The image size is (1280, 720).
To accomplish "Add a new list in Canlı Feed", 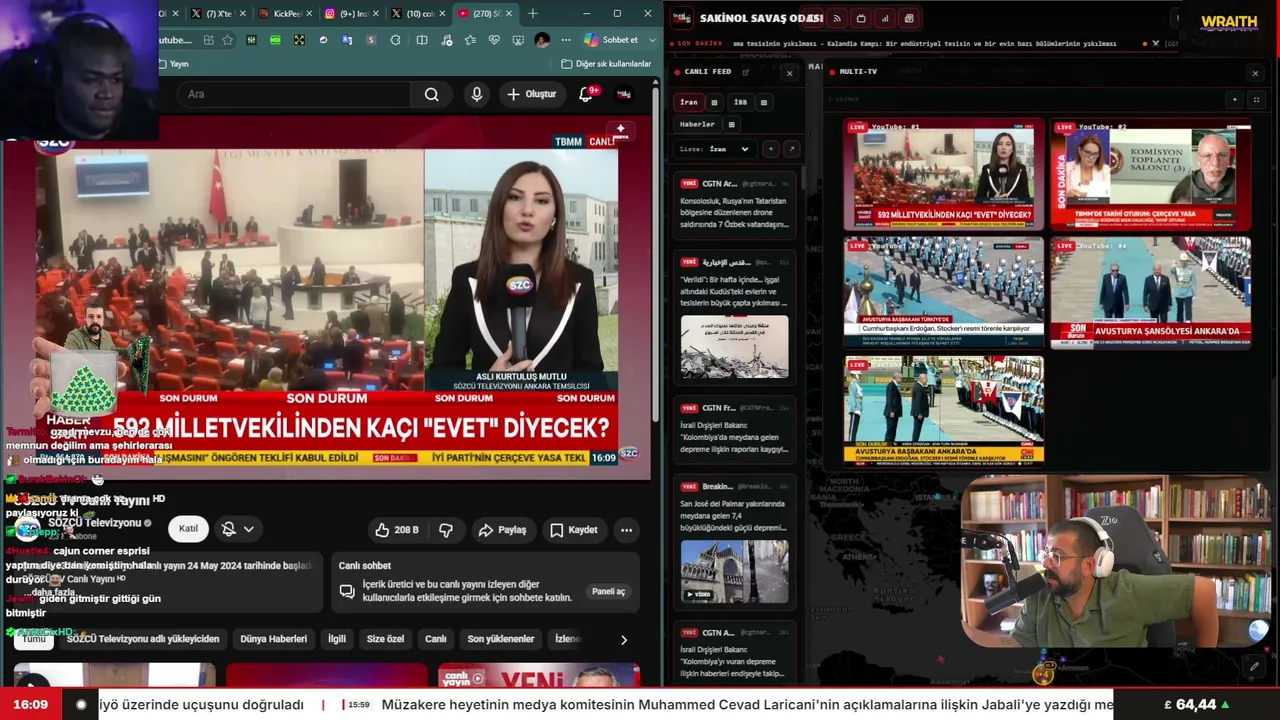I will click(770, 149).
